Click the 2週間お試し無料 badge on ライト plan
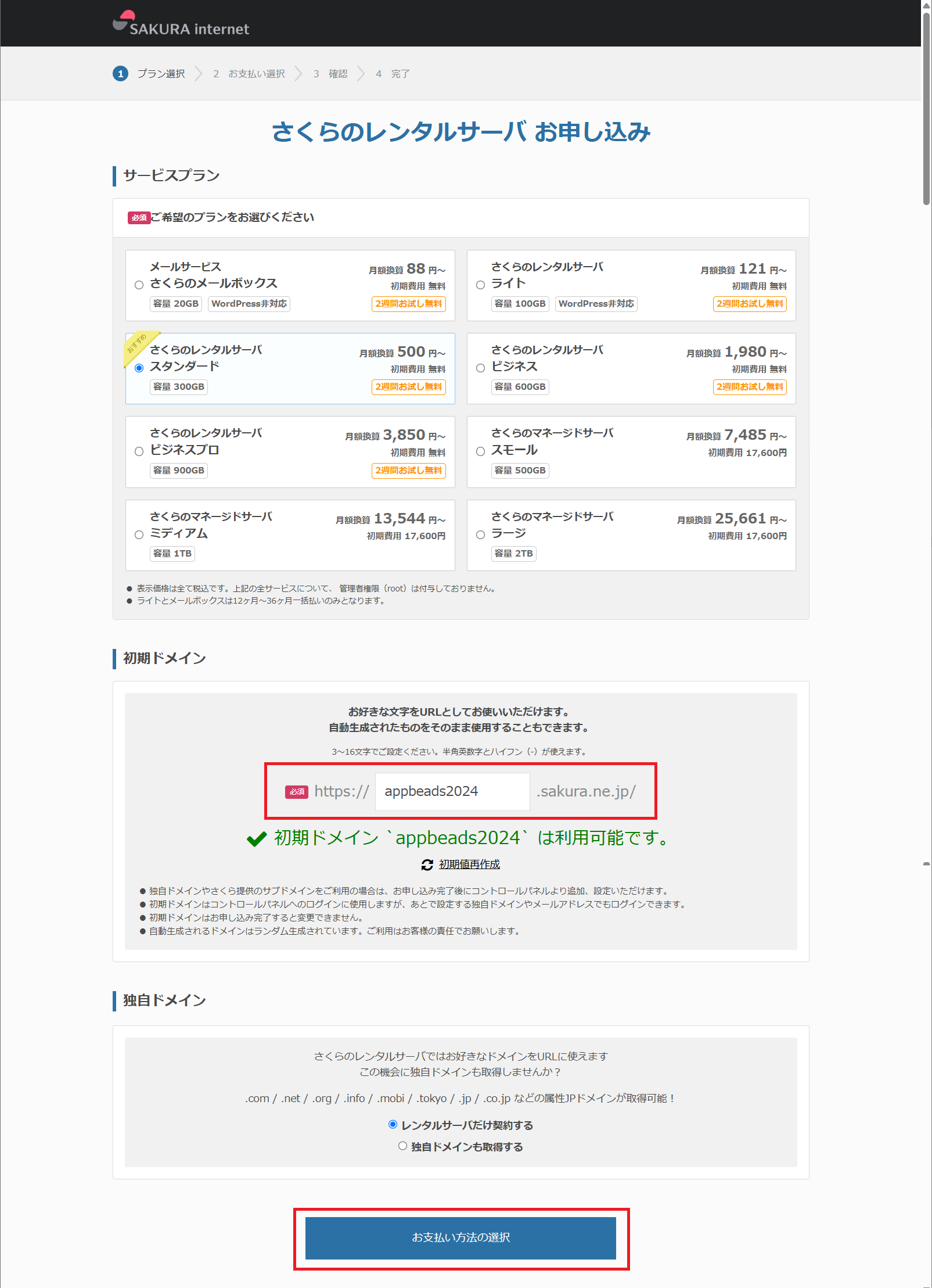 pyautogui.click(x=750, y=304)
